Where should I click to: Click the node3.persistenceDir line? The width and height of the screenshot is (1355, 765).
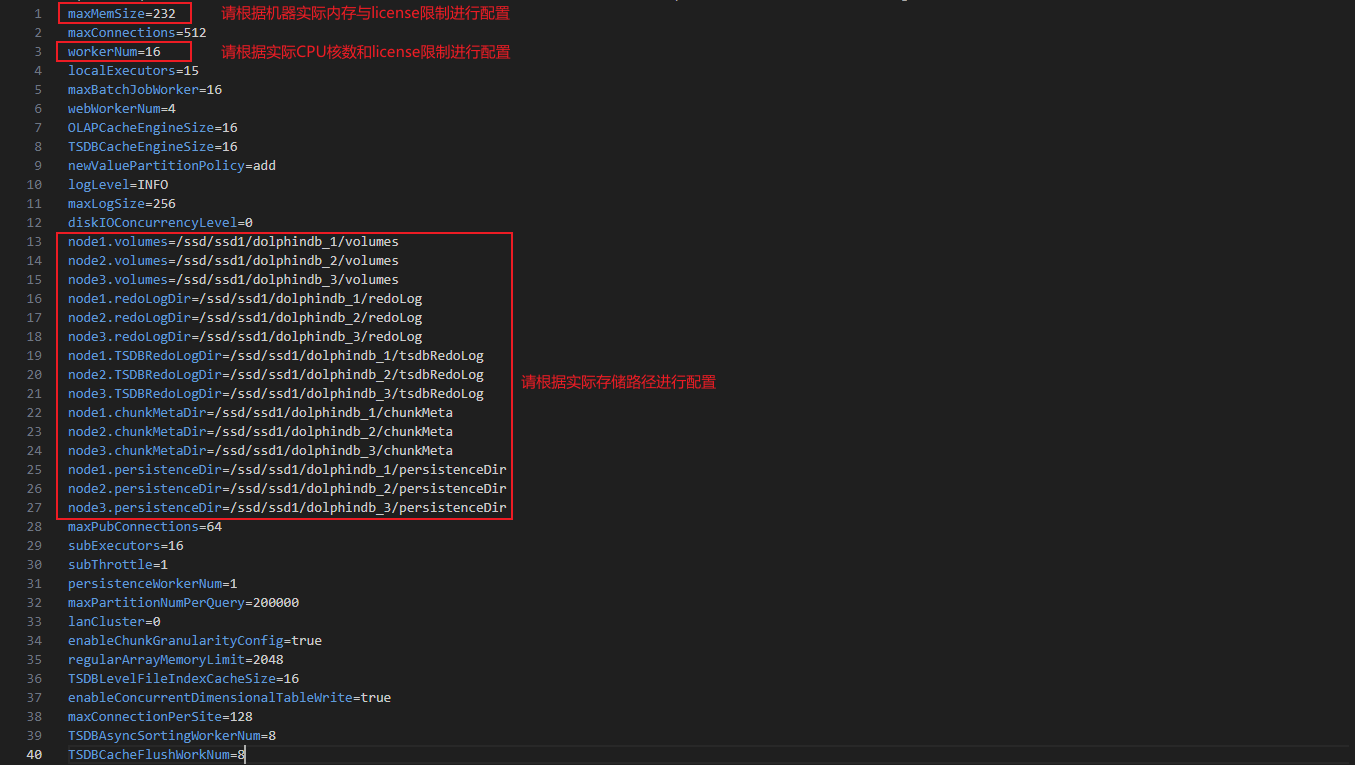tap(287, 508)
